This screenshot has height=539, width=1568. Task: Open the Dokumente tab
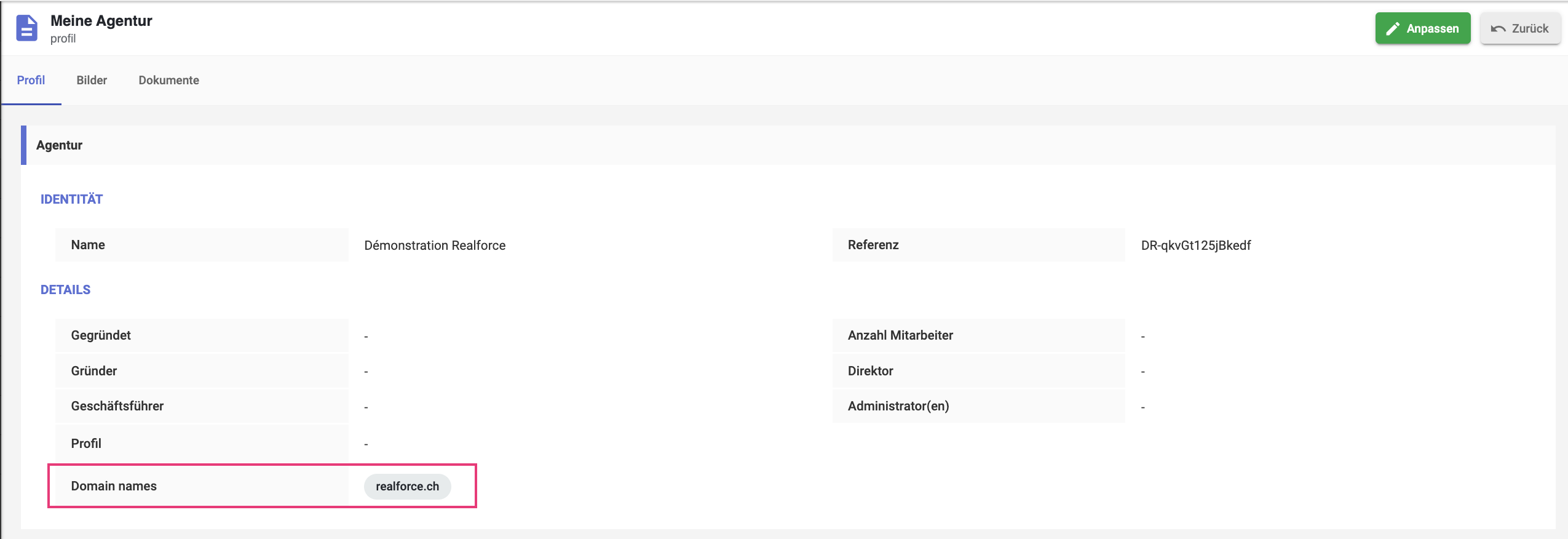[x=168, y=80]
